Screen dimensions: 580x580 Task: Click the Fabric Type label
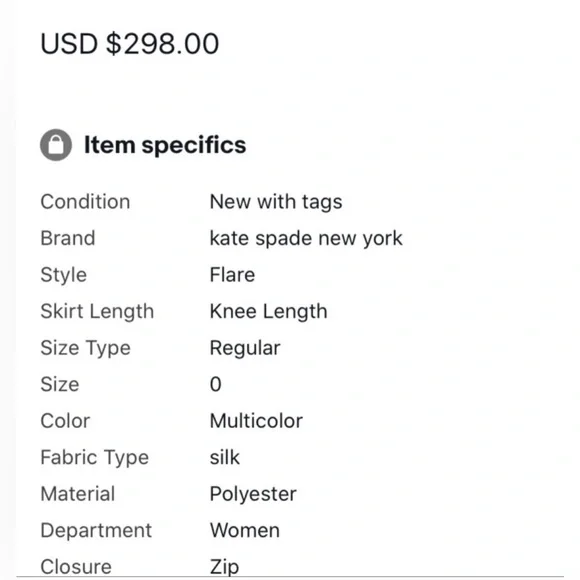(x=94, y=457)
